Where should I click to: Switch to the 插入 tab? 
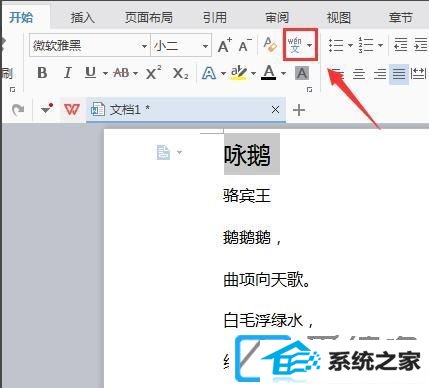click(x=83, y=17)
